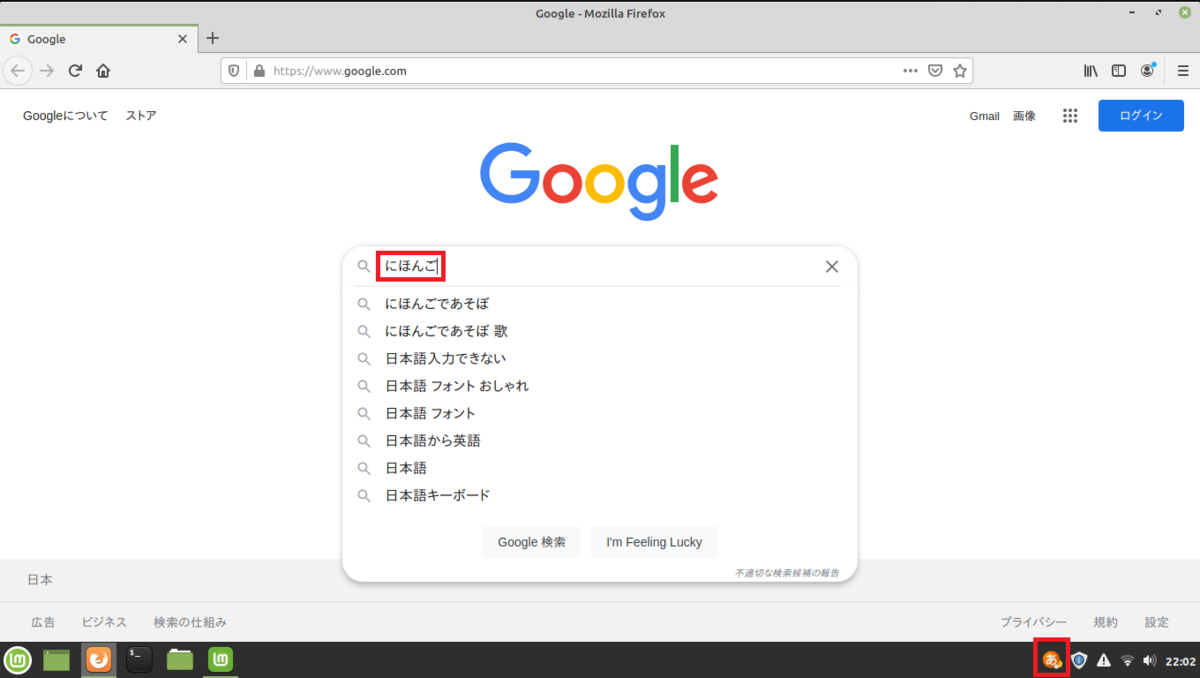Reload the current page
This screenshot has width=1200, height=678.
[75, 71]
